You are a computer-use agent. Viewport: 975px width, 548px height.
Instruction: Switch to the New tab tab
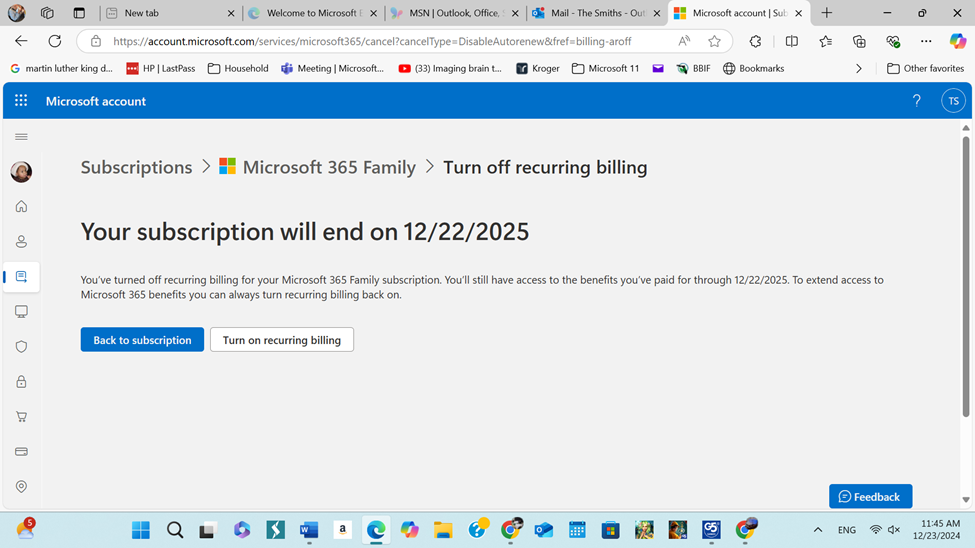(x=171, y=13)
